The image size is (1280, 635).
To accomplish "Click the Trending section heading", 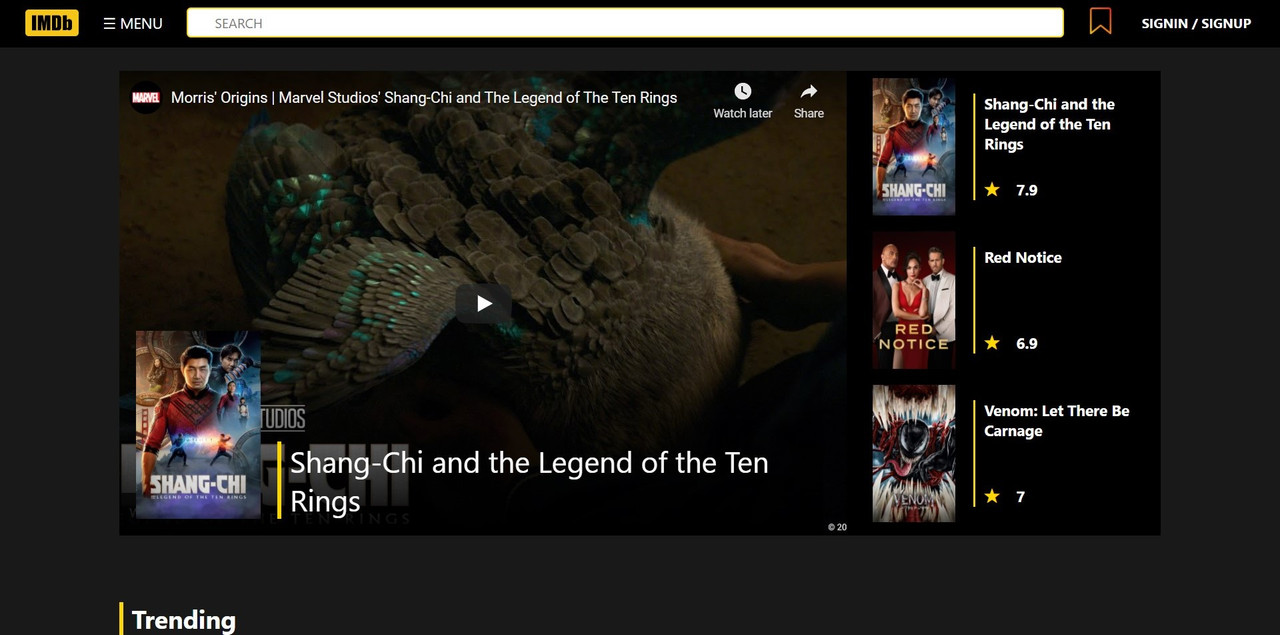I will [184, 620].
